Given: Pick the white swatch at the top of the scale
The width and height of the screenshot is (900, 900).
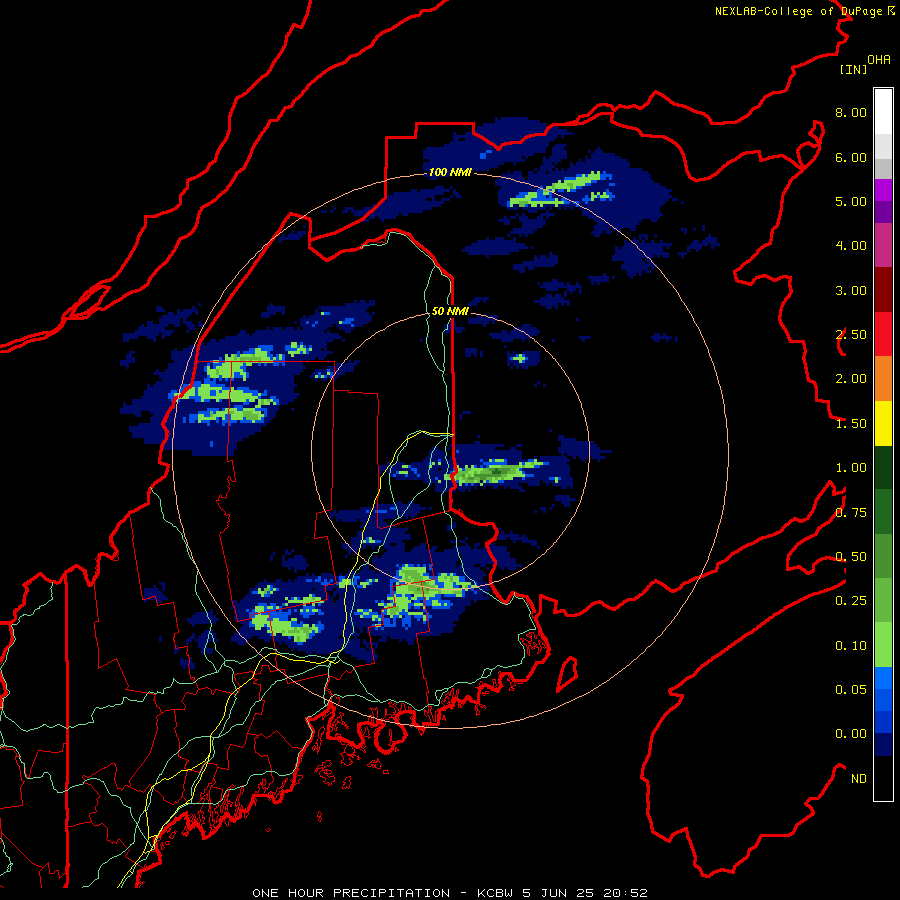Looking at the screenshot, I should pos(883,112).
